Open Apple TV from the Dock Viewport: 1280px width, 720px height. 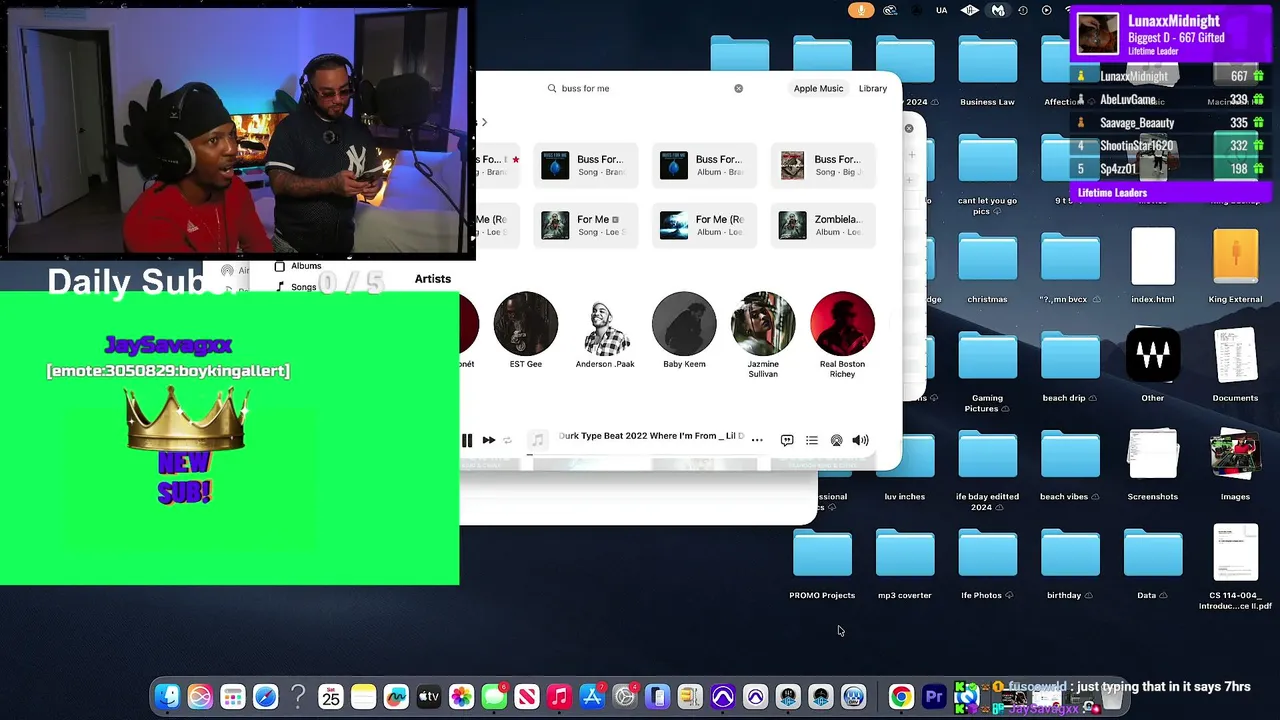(x=429, y=697)
